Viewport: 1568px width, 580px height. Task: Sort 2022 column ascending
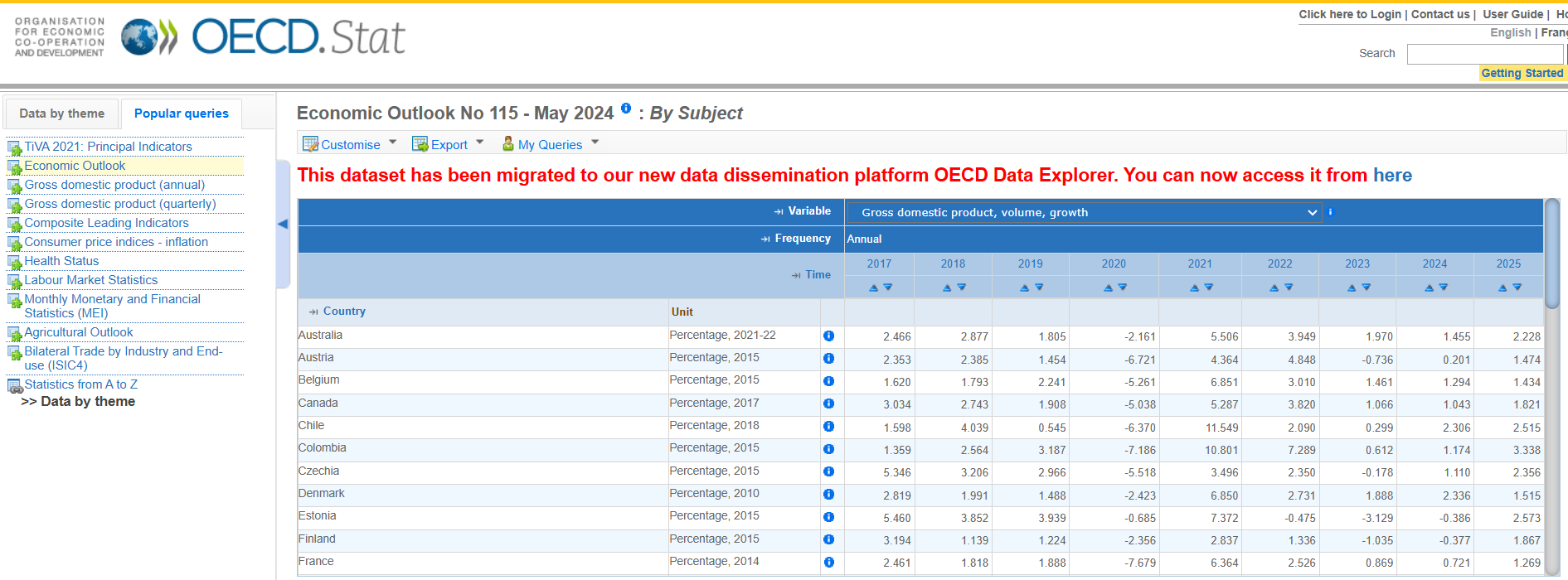[1274, 288]
